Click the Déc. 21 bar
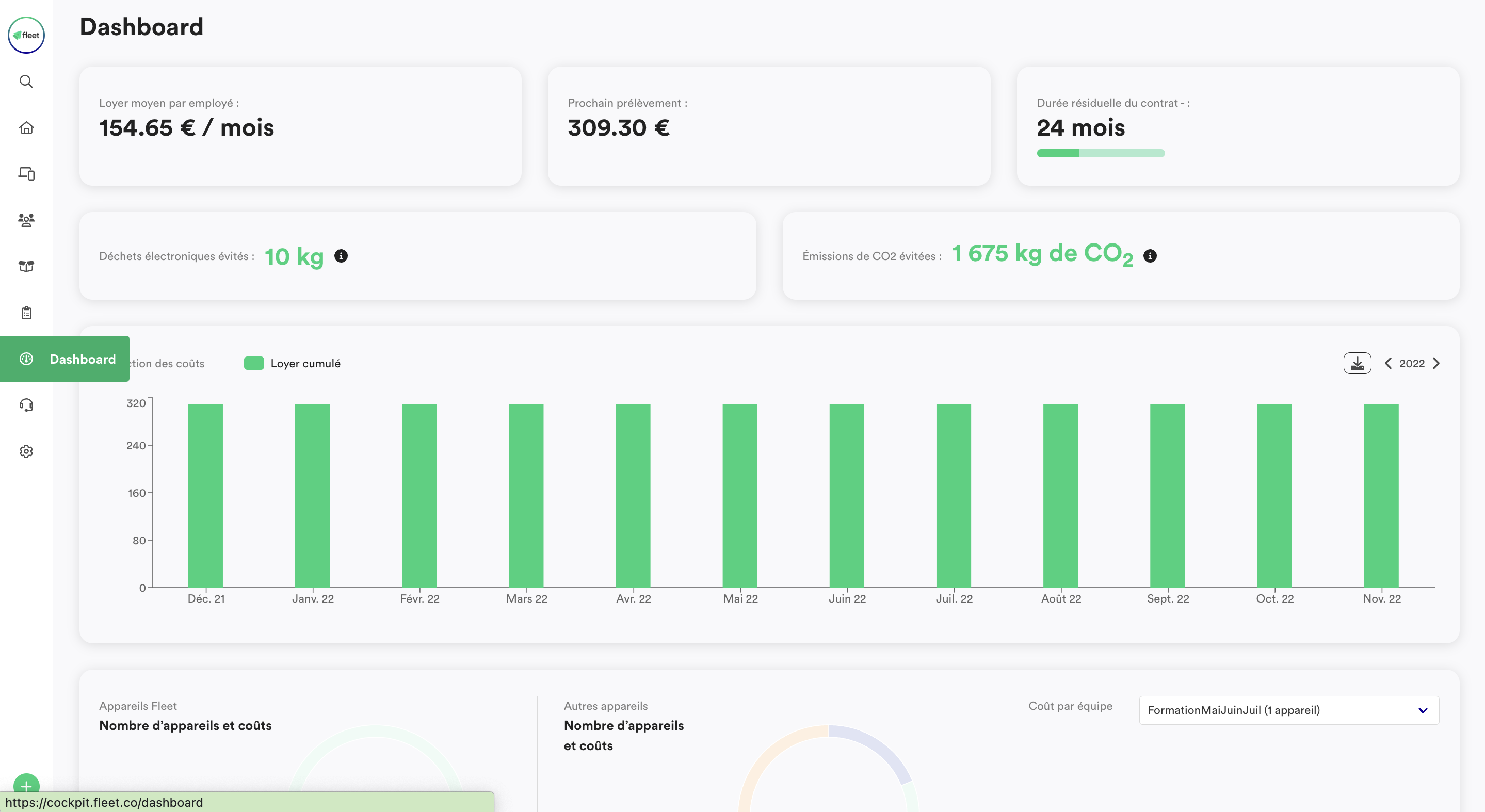1485x812 pixels. 205,496
